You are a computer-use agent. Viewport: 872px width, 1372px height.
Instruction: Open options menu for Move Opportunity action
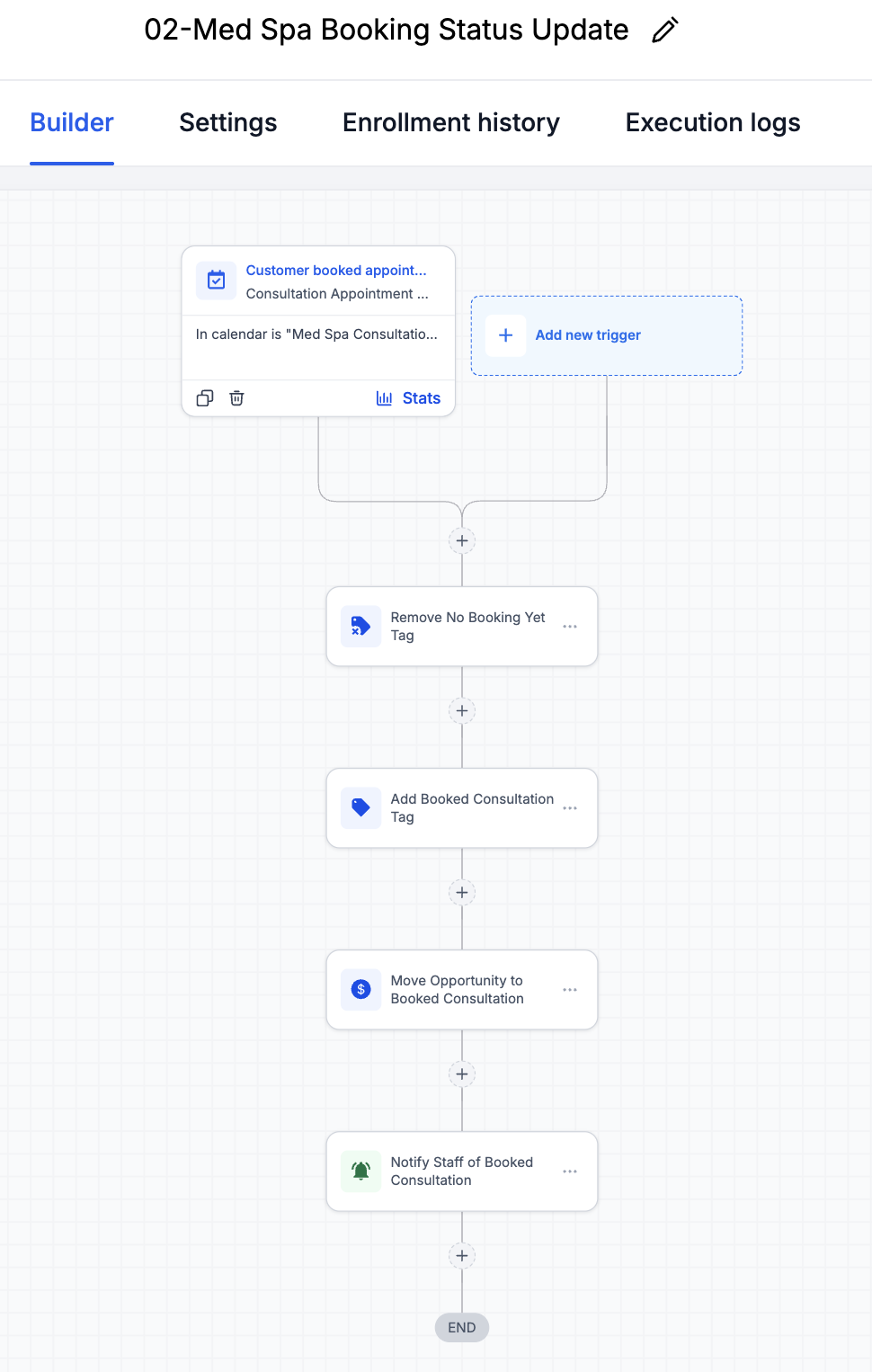point(570,990)
